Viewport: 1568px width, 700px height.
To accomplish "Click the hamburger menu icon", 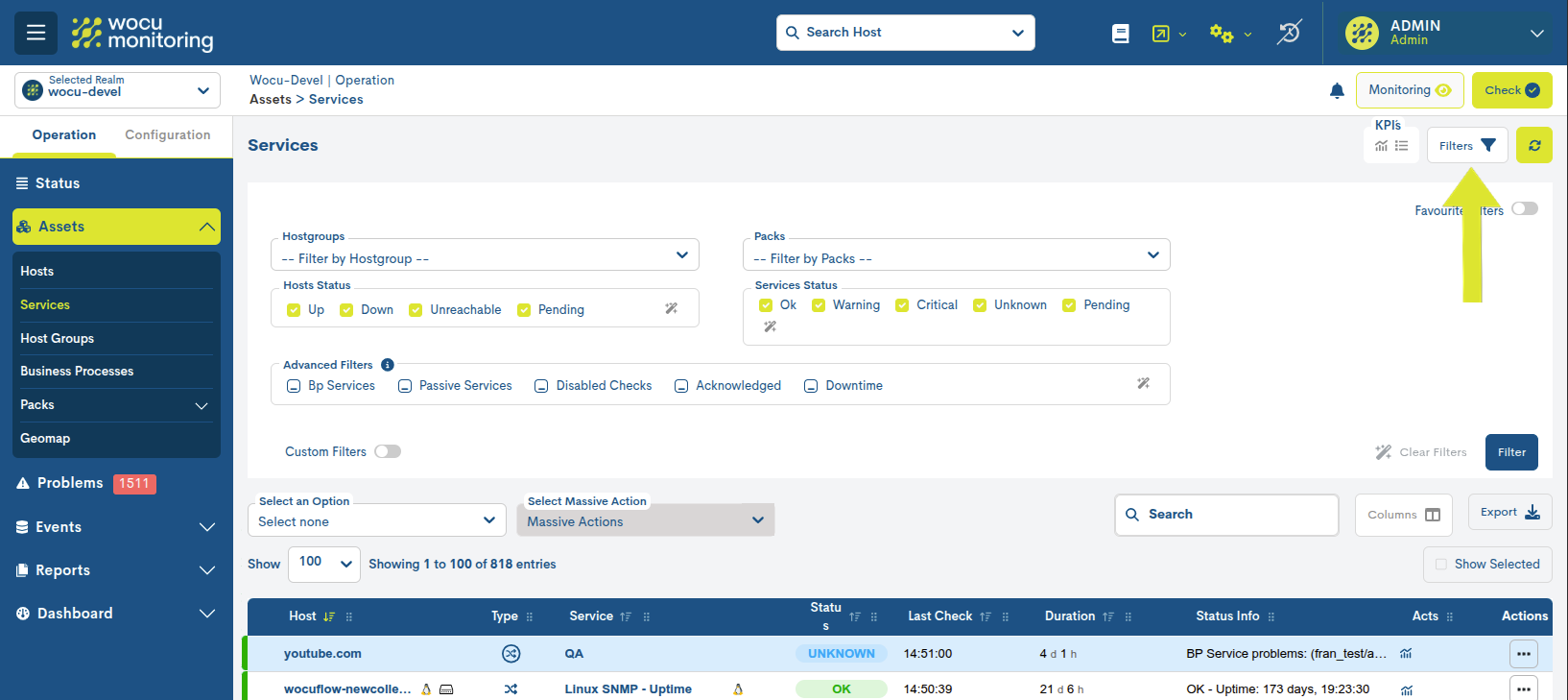I will tap(36, 33).
